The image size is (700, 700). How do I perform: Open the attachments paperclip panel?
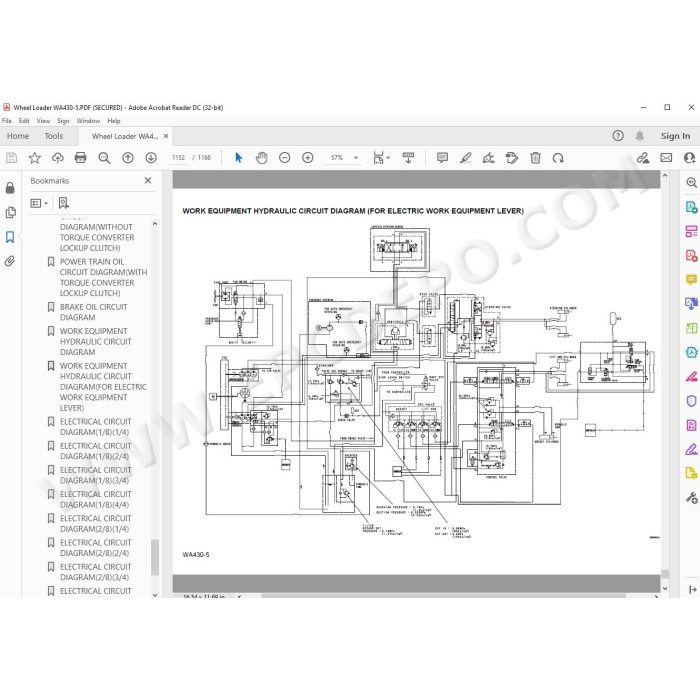click(x=10, y=261)
